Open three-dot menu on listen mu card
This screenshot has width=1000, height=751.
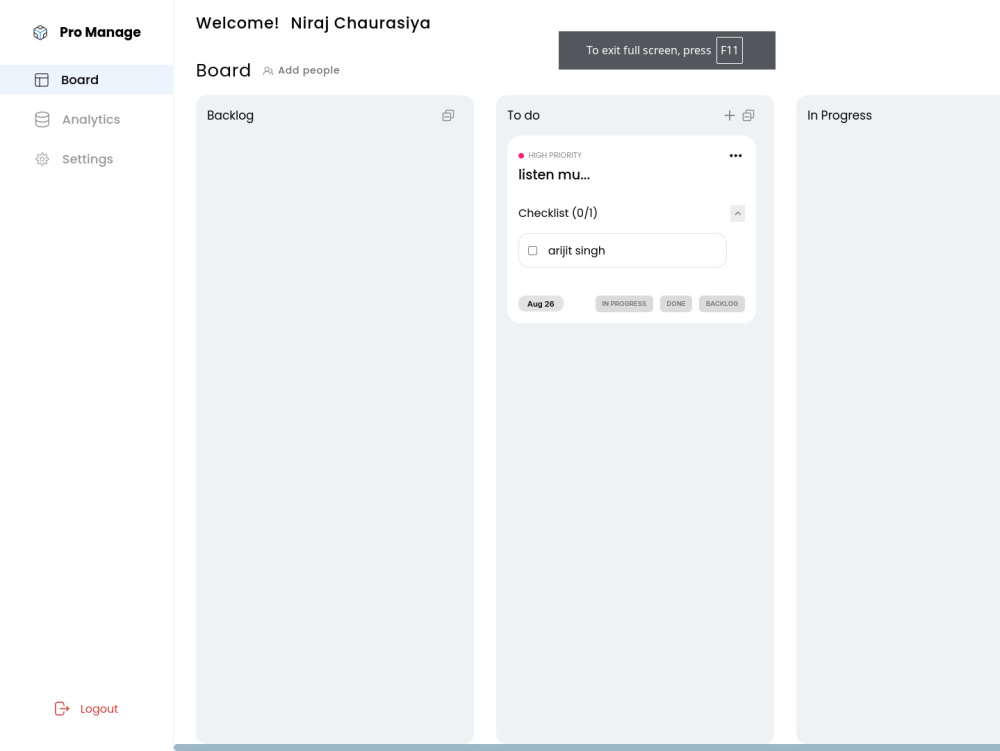tap(735, 156)
